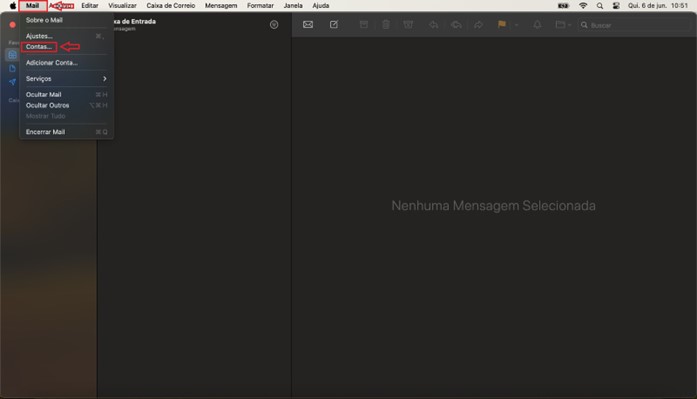Move message to Junk
The height and width of the screenshot is (399, 697).
pos(408,25)
